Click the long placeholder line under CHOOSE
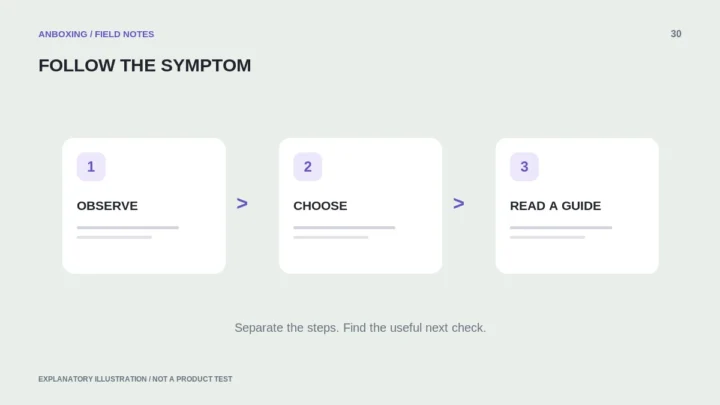Screen dimensions: 720x405 [x=344, y=227]
